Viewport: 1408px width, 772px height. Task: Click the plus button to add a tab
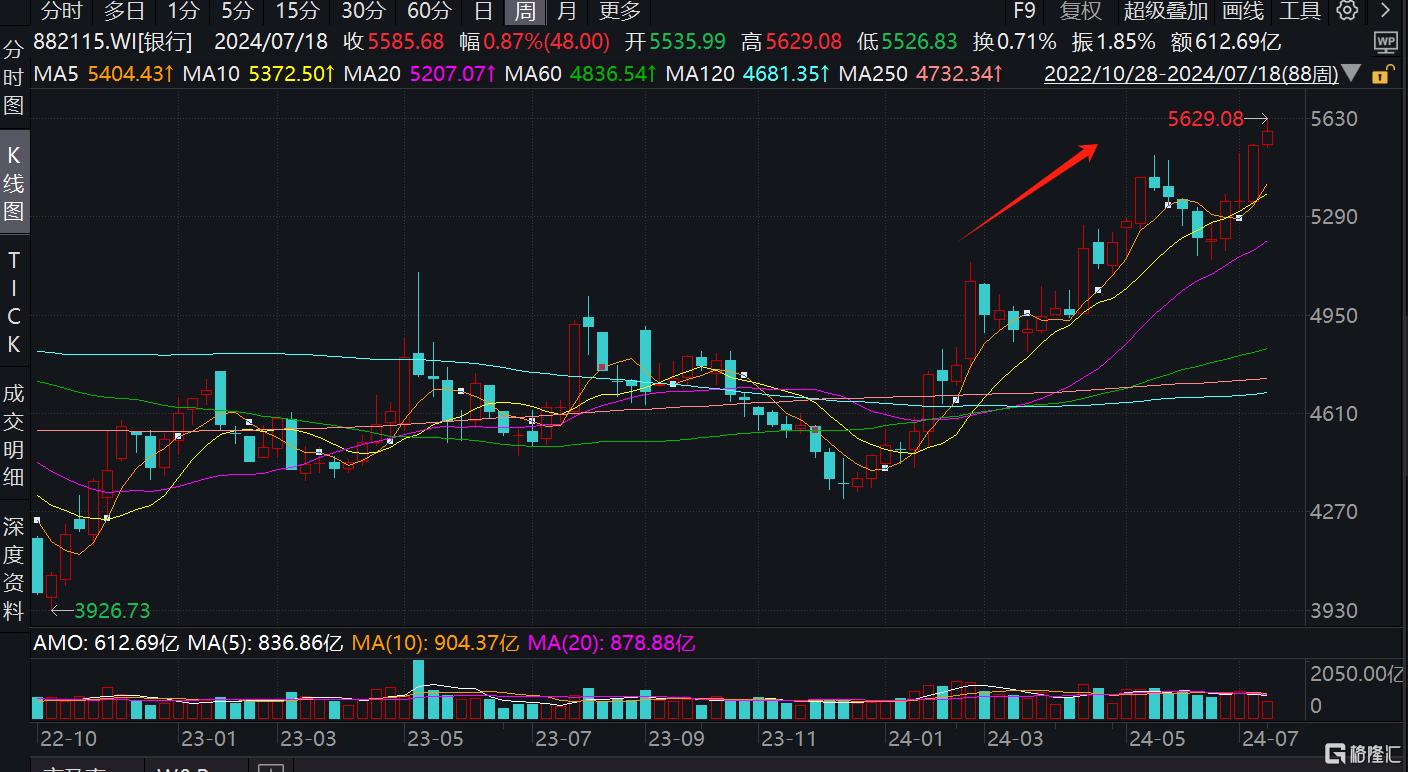click(271, 767)
